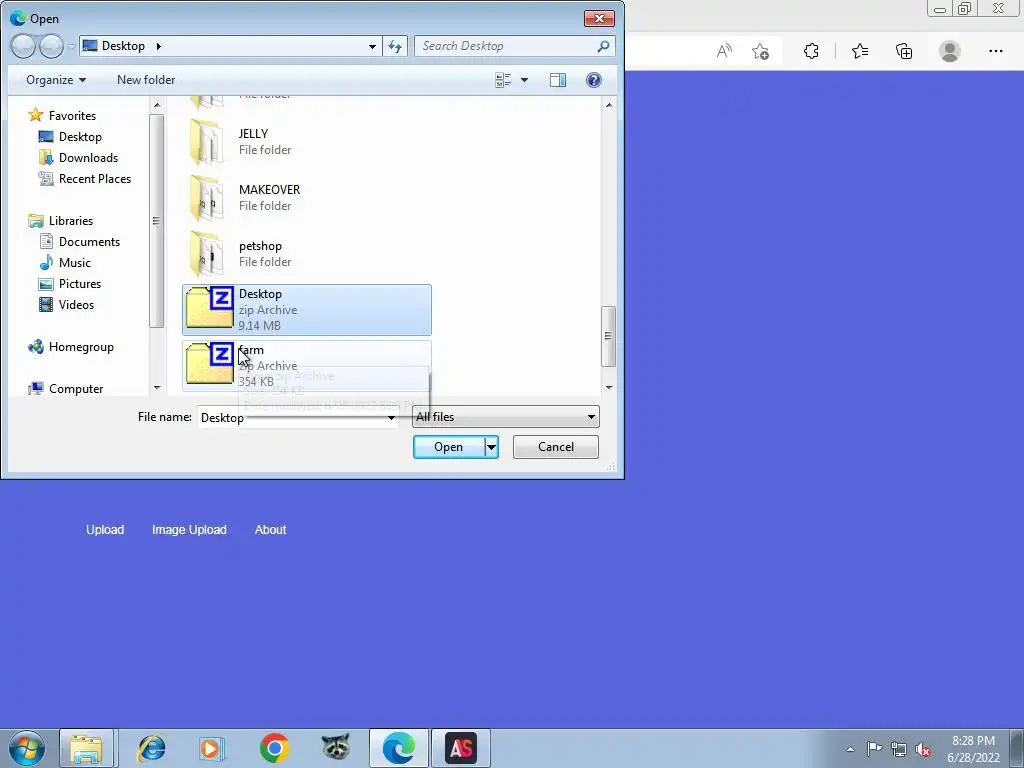1024x768 pixels.
Task: Select Recent Places in the navigation pane
Action: [x=85, y=178]
